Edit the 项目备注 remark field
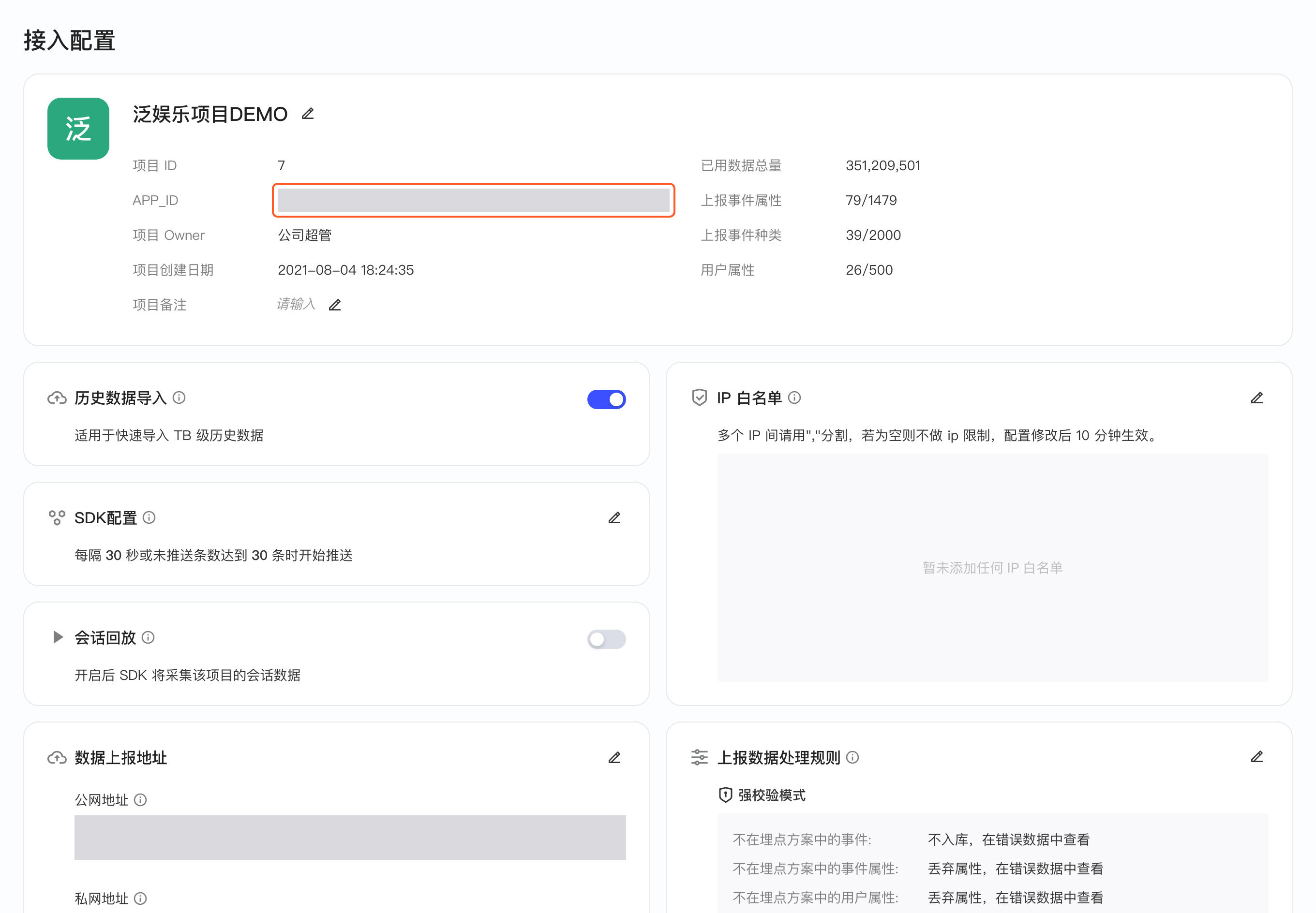Screen dimensions: 1316x913 [x=335, y=305]
